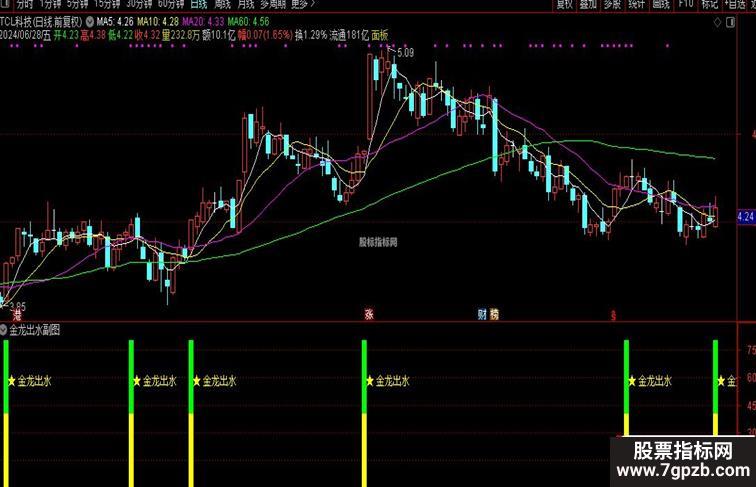Click the 2024/06/28 date text

(21, 35)
